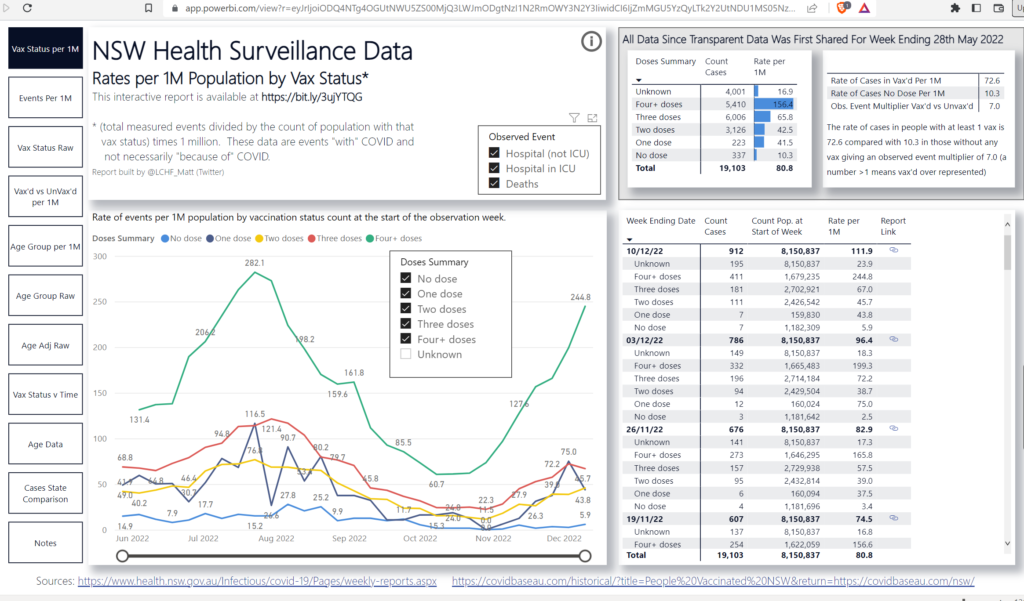Viewport: 1024px width, 601px height.
Task: Click the focus mode icon above Observed Event
Action: (x=592, y=118)
